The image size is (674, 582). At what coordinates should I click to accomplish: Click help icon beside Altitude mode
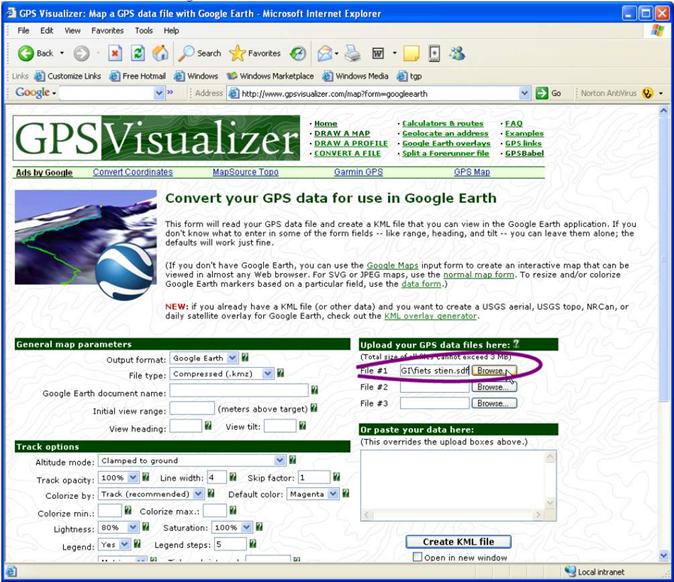(x=292, y=460)
